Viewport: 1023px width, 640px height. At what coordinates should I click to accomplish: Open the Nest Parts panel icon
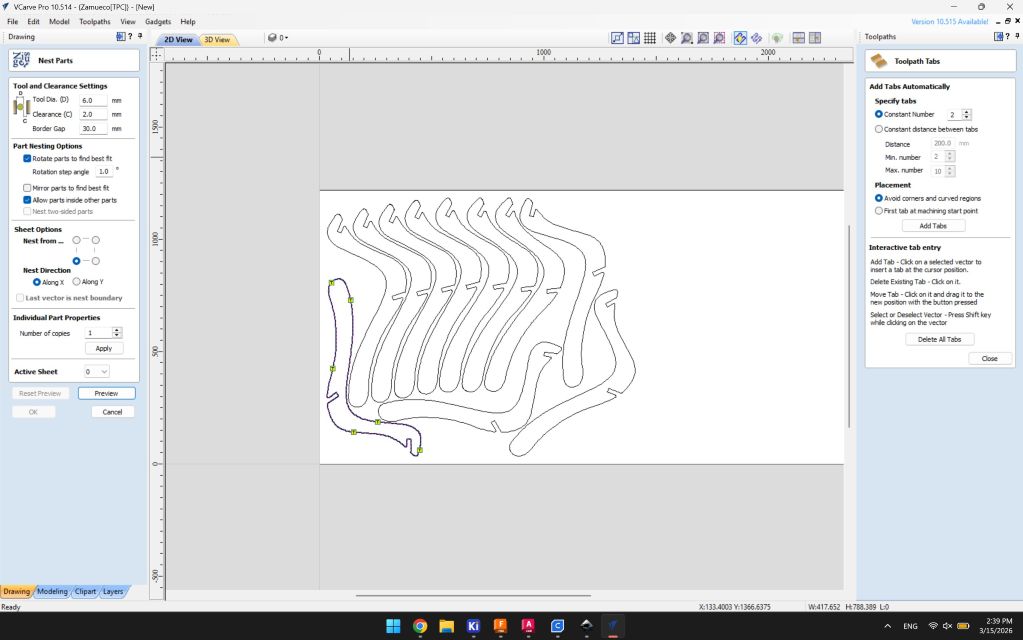tap(20, 60)
